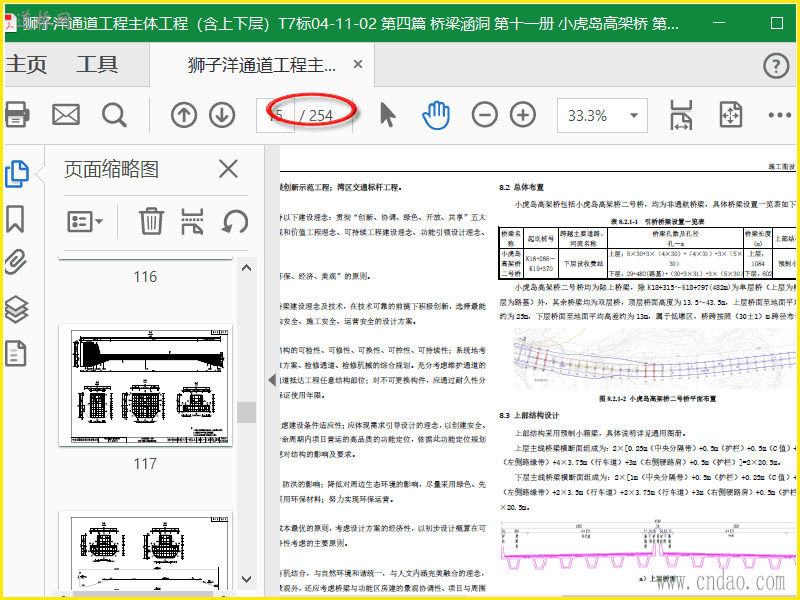Close the 页面缩略图 panel
This screenshot has width=800, height=600.
point(228,168)
